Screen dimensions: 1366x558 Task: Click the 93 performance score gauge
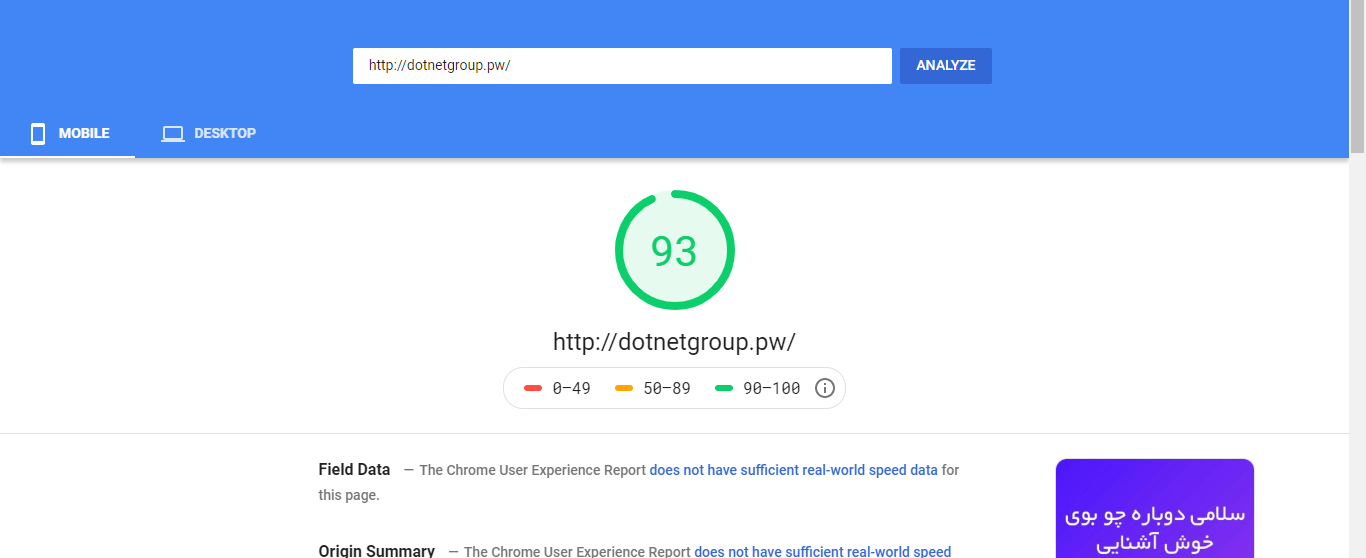coord(674,250)
